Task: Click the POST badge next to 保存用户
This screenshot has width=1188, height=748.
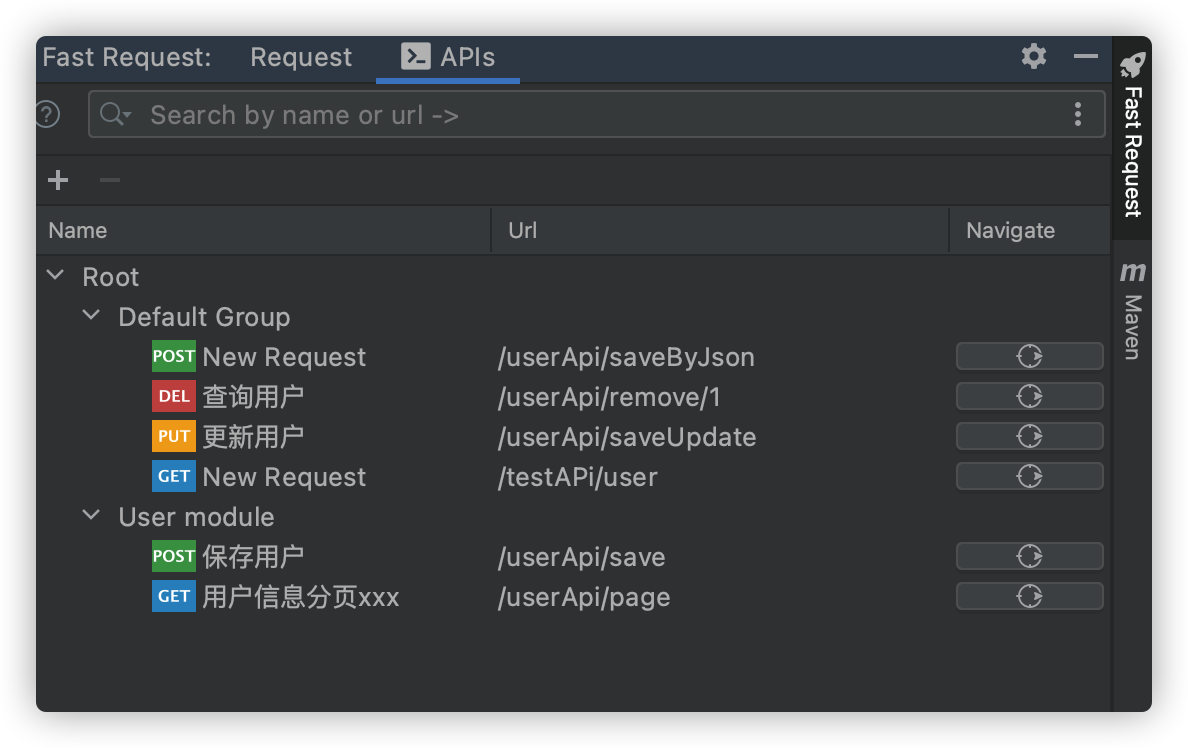Action: (173, 556)
